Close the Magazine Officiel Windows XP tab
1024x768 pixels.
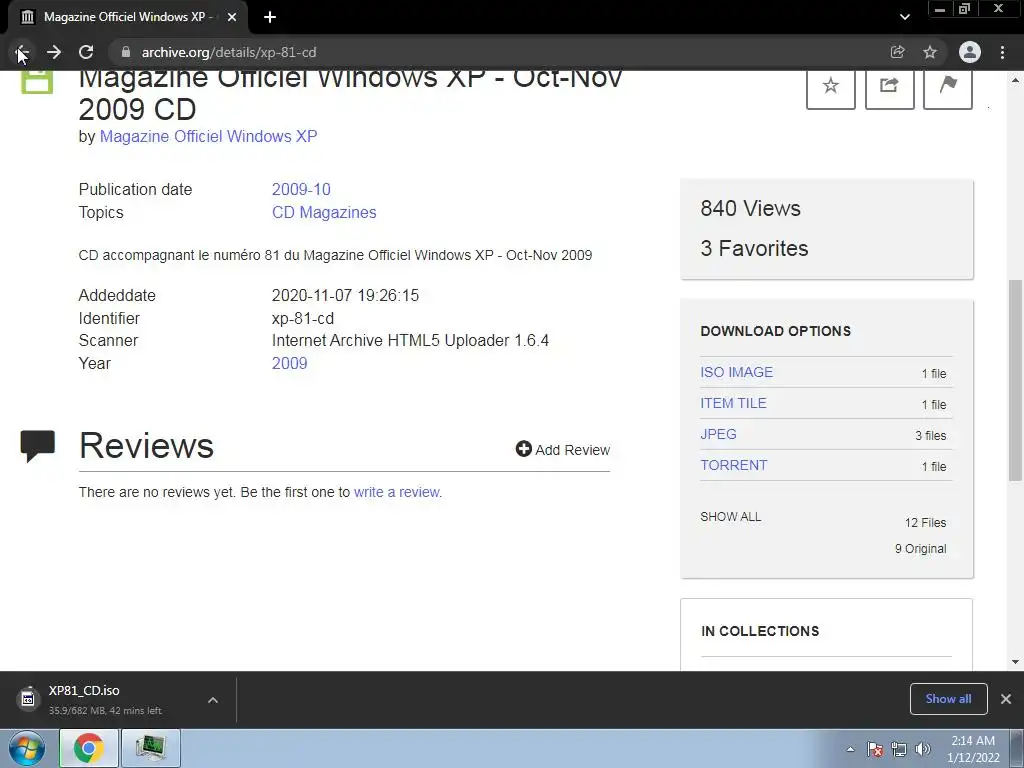point(232,17)
